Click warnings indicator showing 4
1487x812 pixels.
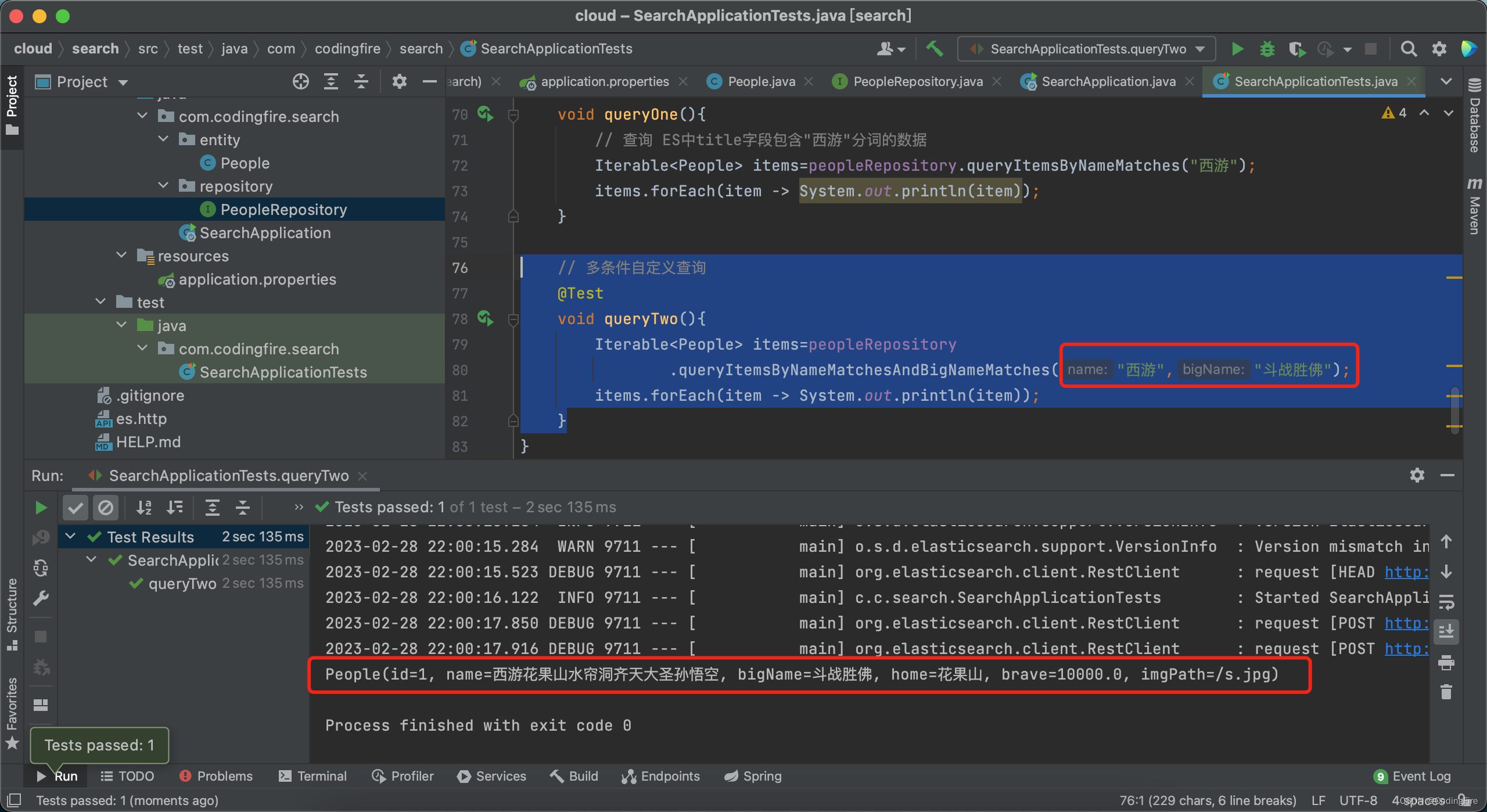pos(1394,113)
